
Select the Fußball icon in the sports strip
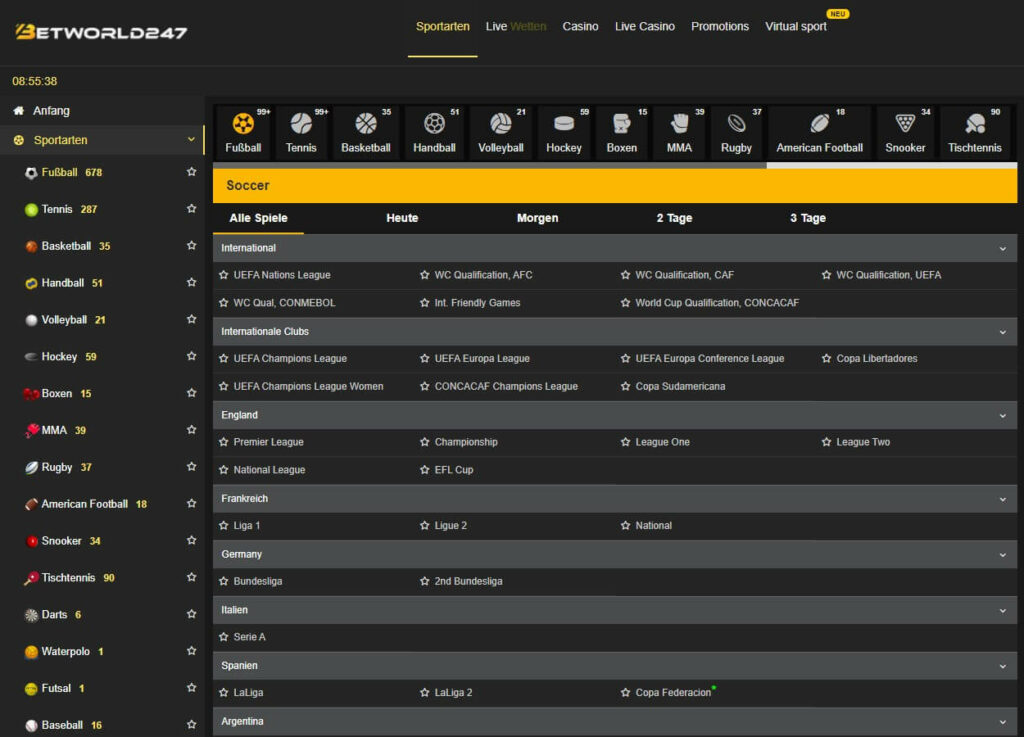pos(243,123)
